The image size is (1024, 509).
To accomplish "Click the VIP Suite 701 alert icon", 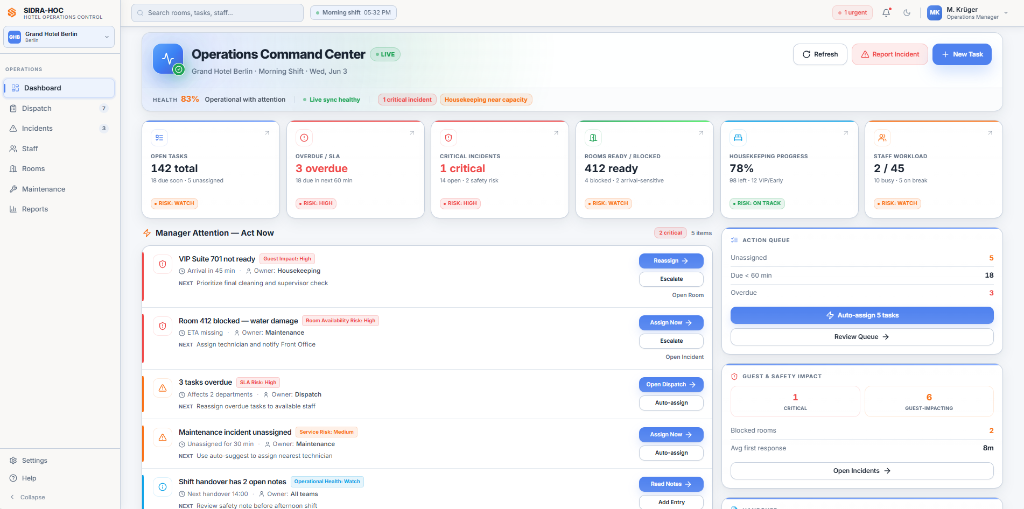I will click(x=163, y=264).
